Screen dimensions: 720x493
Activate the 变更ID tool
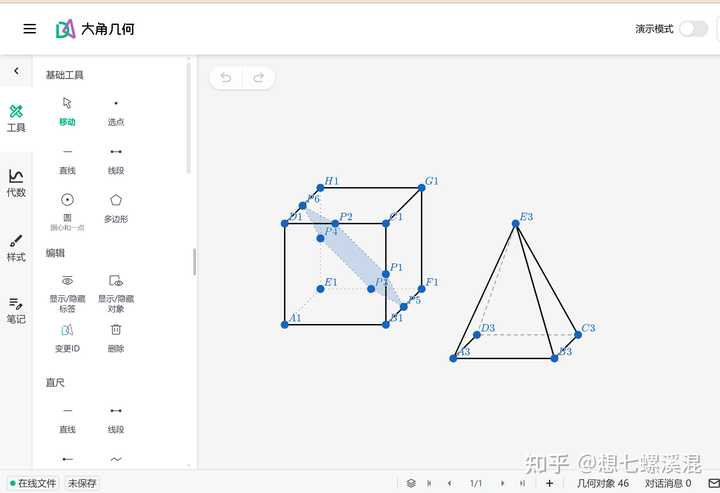click(67, 337)
